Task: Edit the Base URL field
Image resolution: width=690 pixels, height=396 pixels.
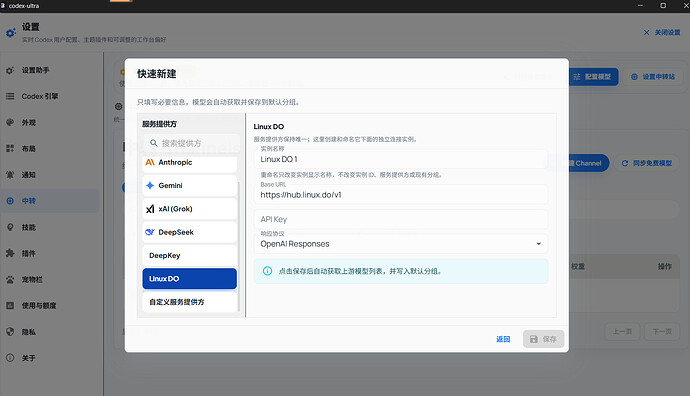Action: coord(401,194)
